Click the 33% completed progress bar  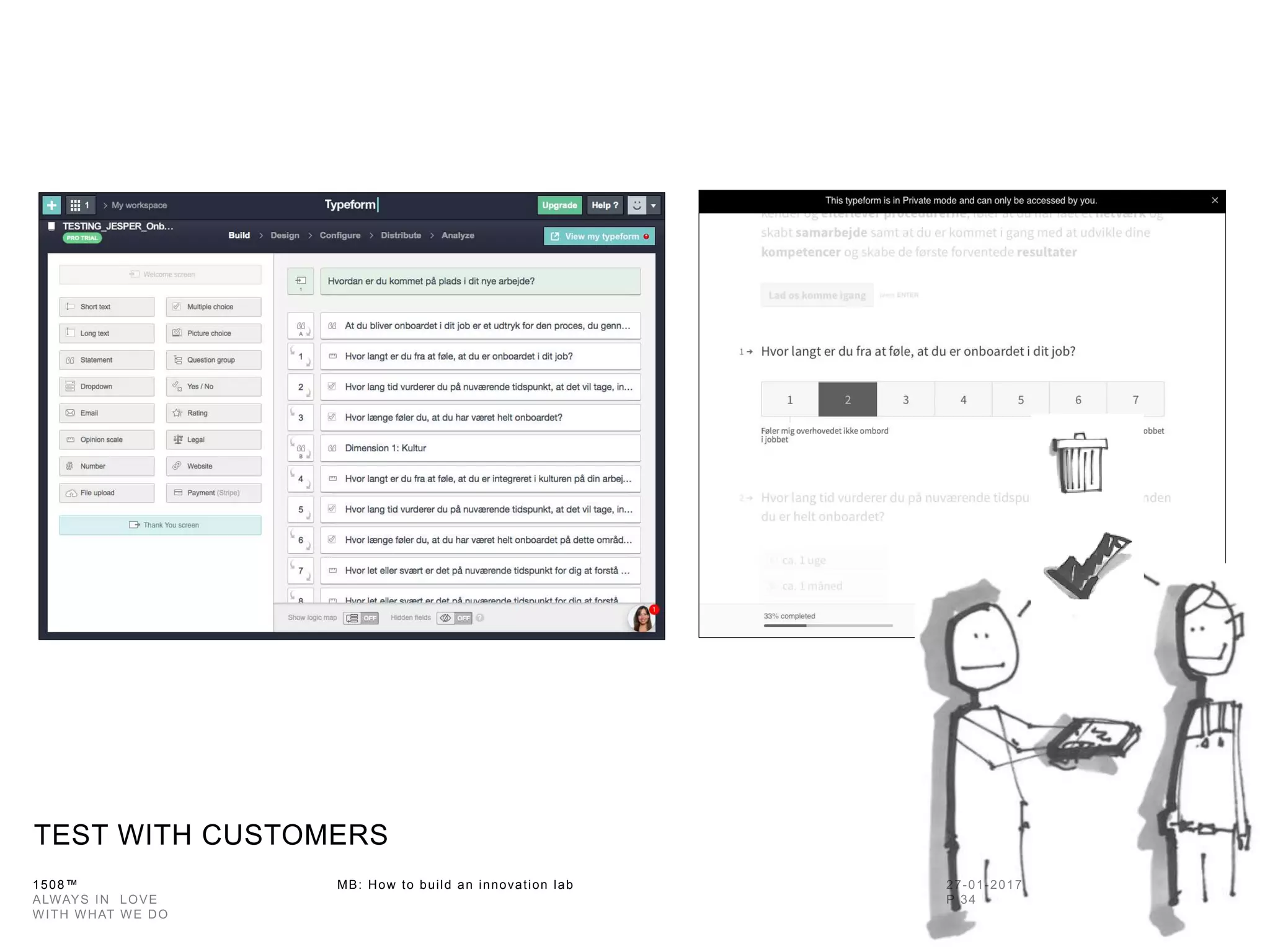(828, 626)
